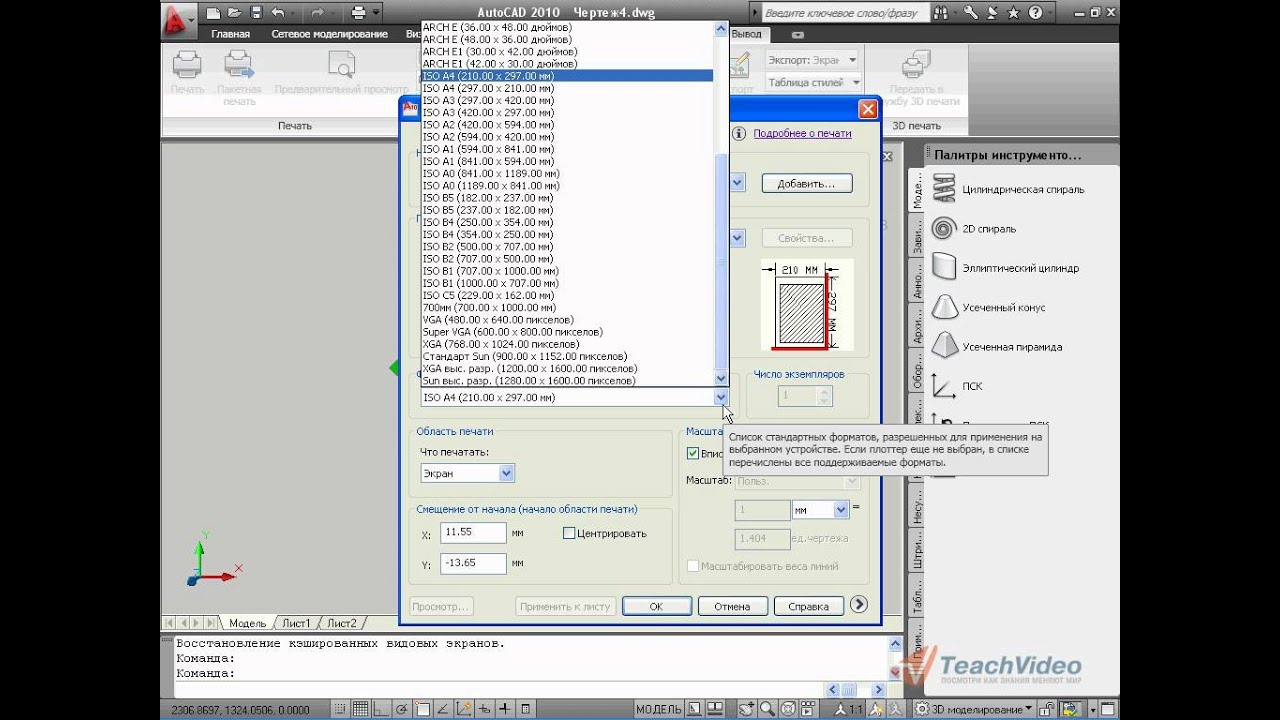Image resolution: width=1280 pixels, height=720 pixels.
Task: Check Масштабировать веса линий checkbox
Action: point(693,566)
